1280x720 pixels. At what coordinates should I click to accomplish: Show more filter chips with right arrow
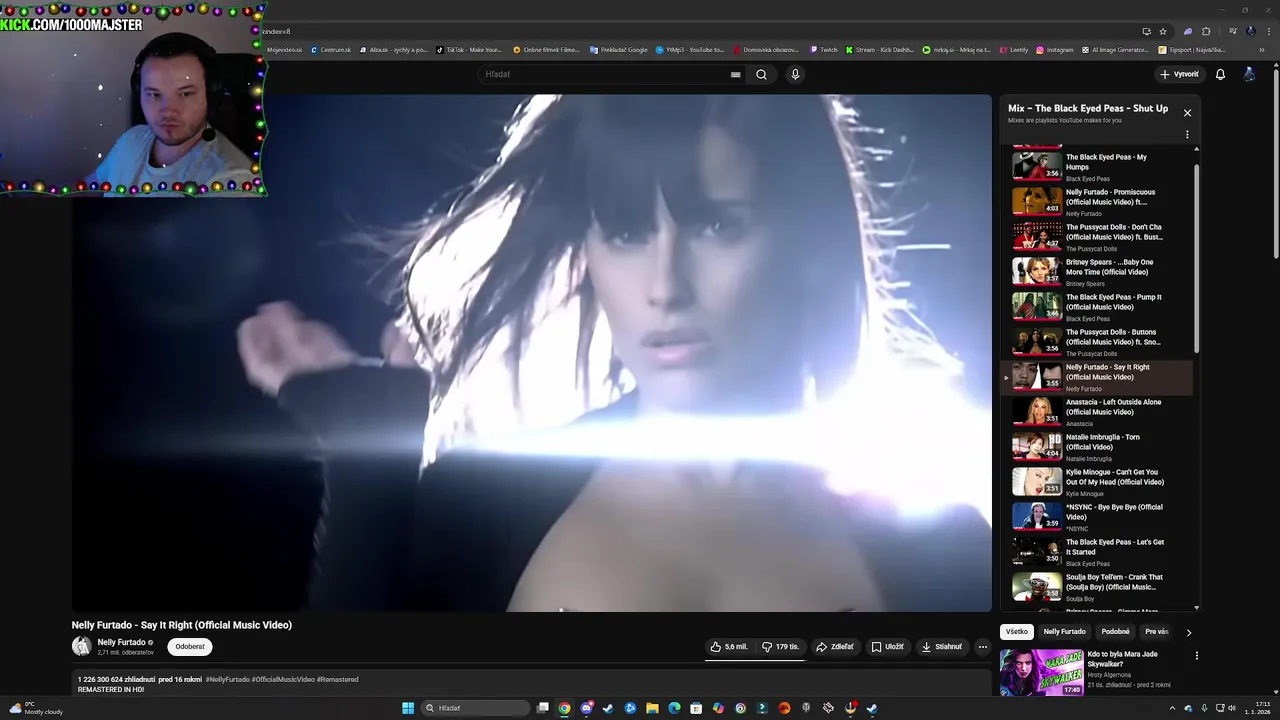[1188, 632]
